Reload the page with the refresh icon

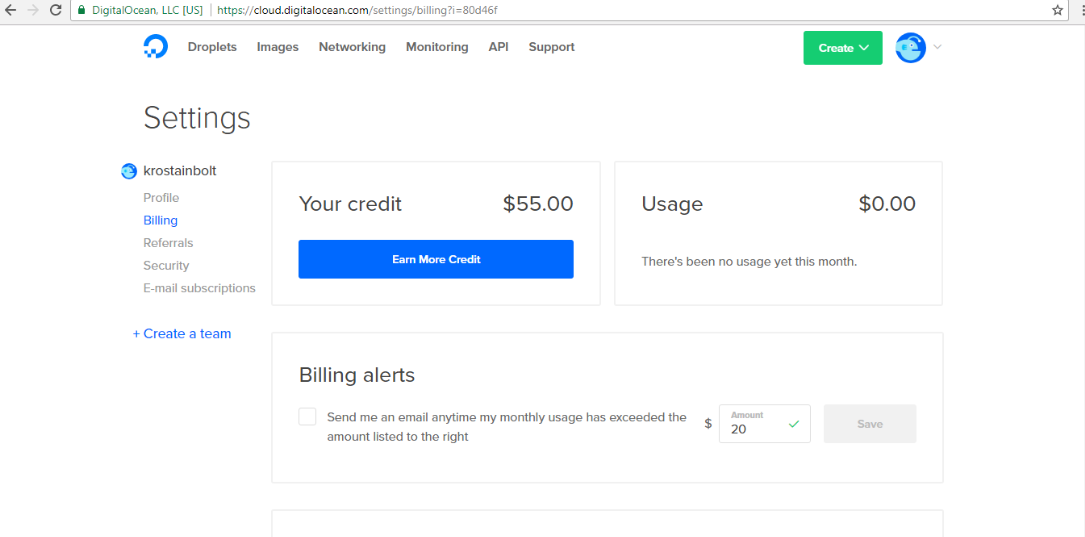[55, 10]
